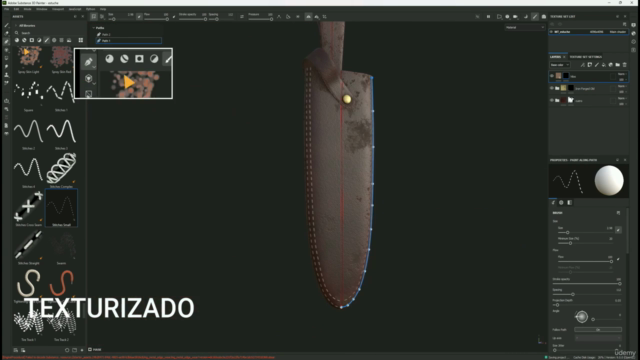
Task: Select the Polygon Fill tool
Action: 7,58
